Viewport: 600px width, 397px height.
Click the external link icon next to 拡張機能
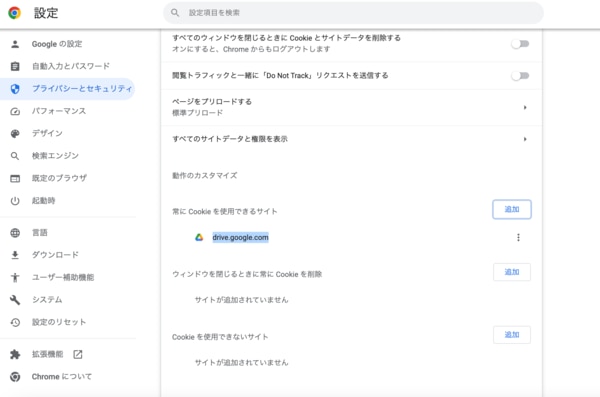(x=78, y=355)
